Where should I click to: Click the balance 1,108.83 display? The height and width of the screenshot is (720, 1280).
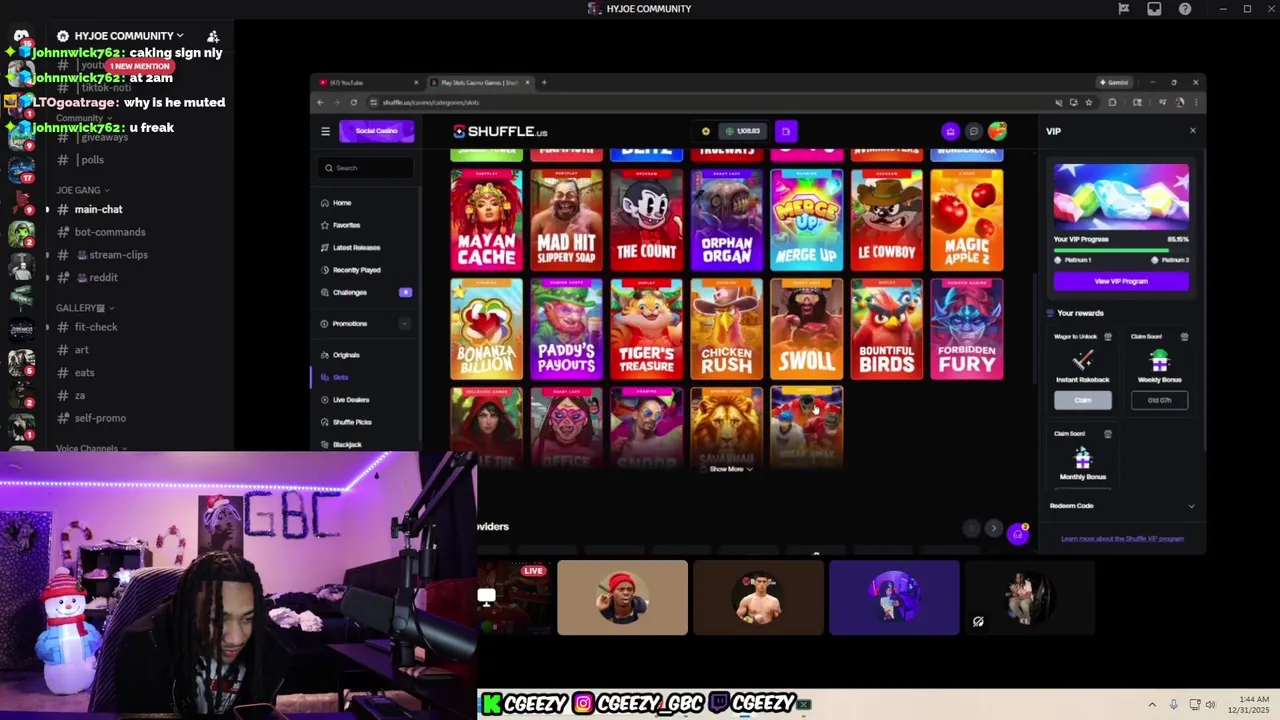click(x=743, y=131)
